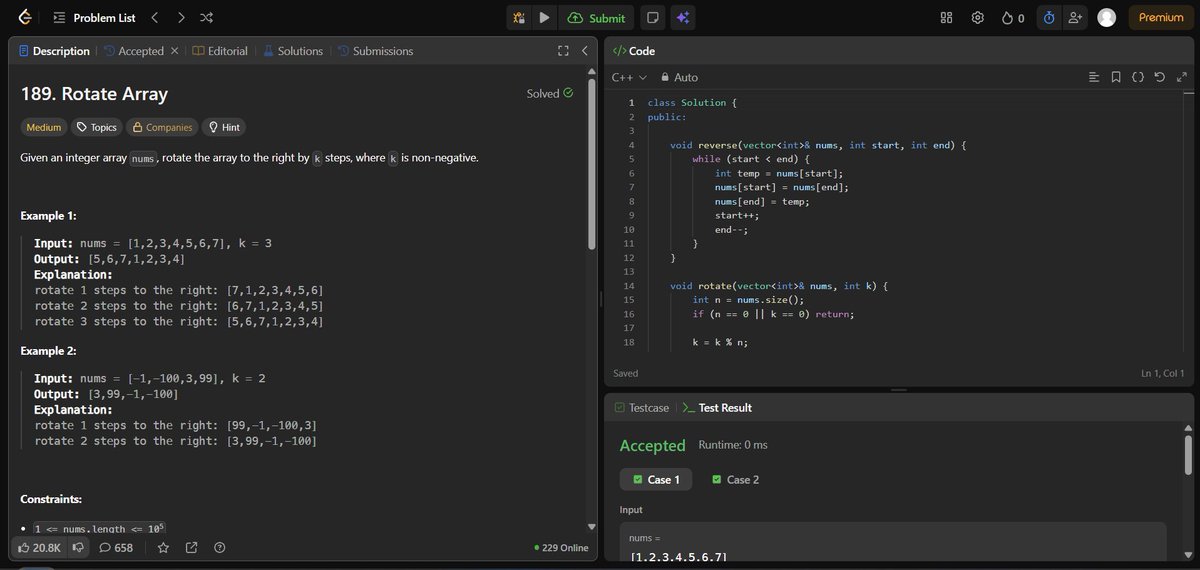Click the Solved status label

point(550,93)
